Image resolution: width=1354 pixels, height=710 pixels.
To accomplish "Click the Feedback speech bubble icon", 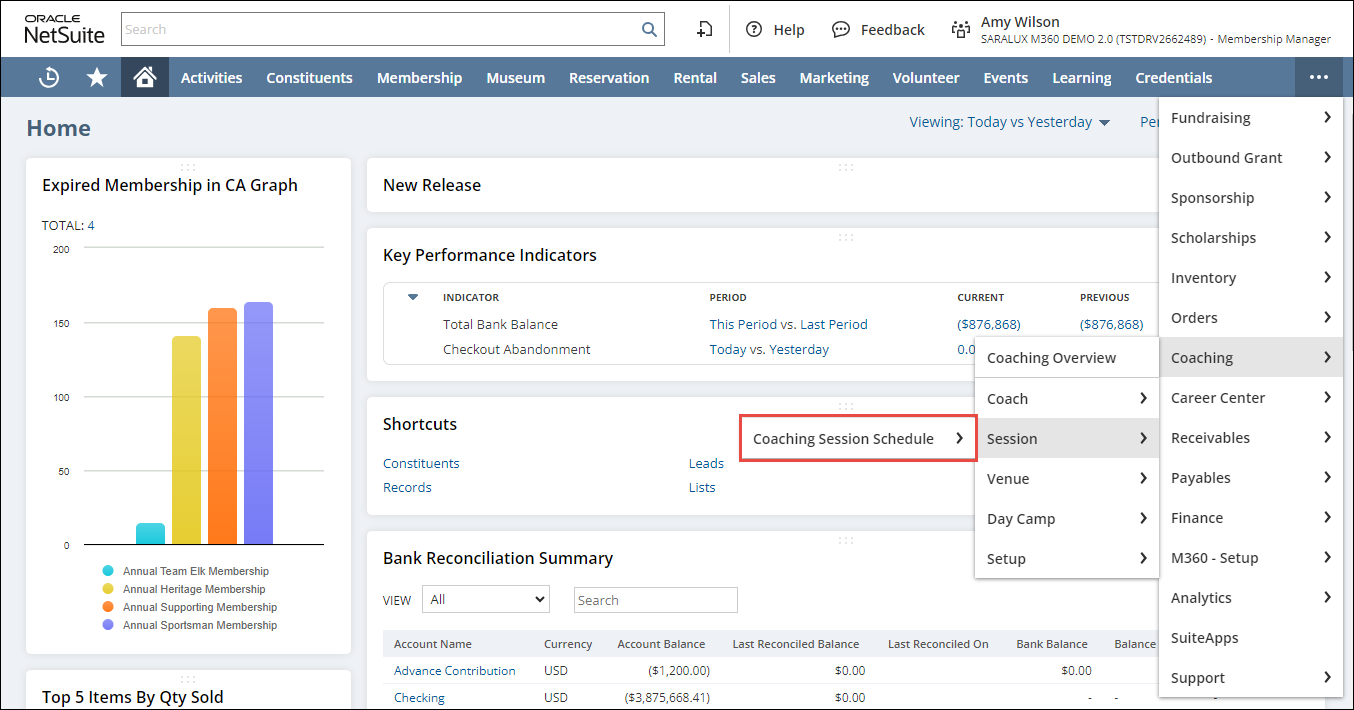I will (842, 30).
